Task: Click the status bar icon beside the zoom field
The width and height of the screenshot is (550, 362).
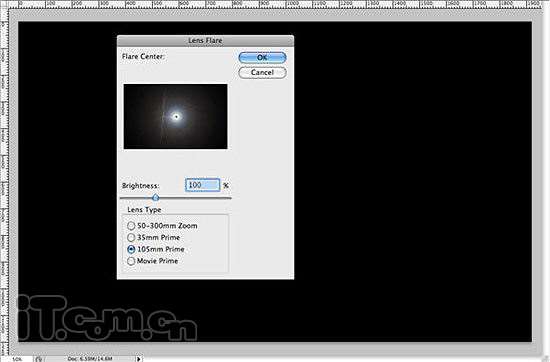Action: tap(39, 359)
